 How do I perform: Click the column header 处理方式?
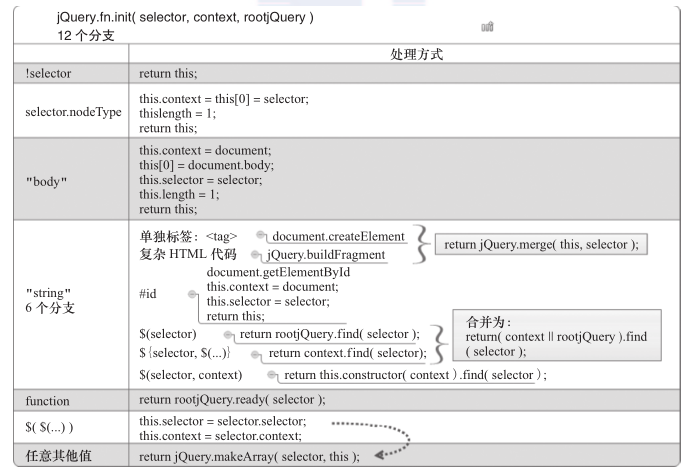[x=416, y=54]
